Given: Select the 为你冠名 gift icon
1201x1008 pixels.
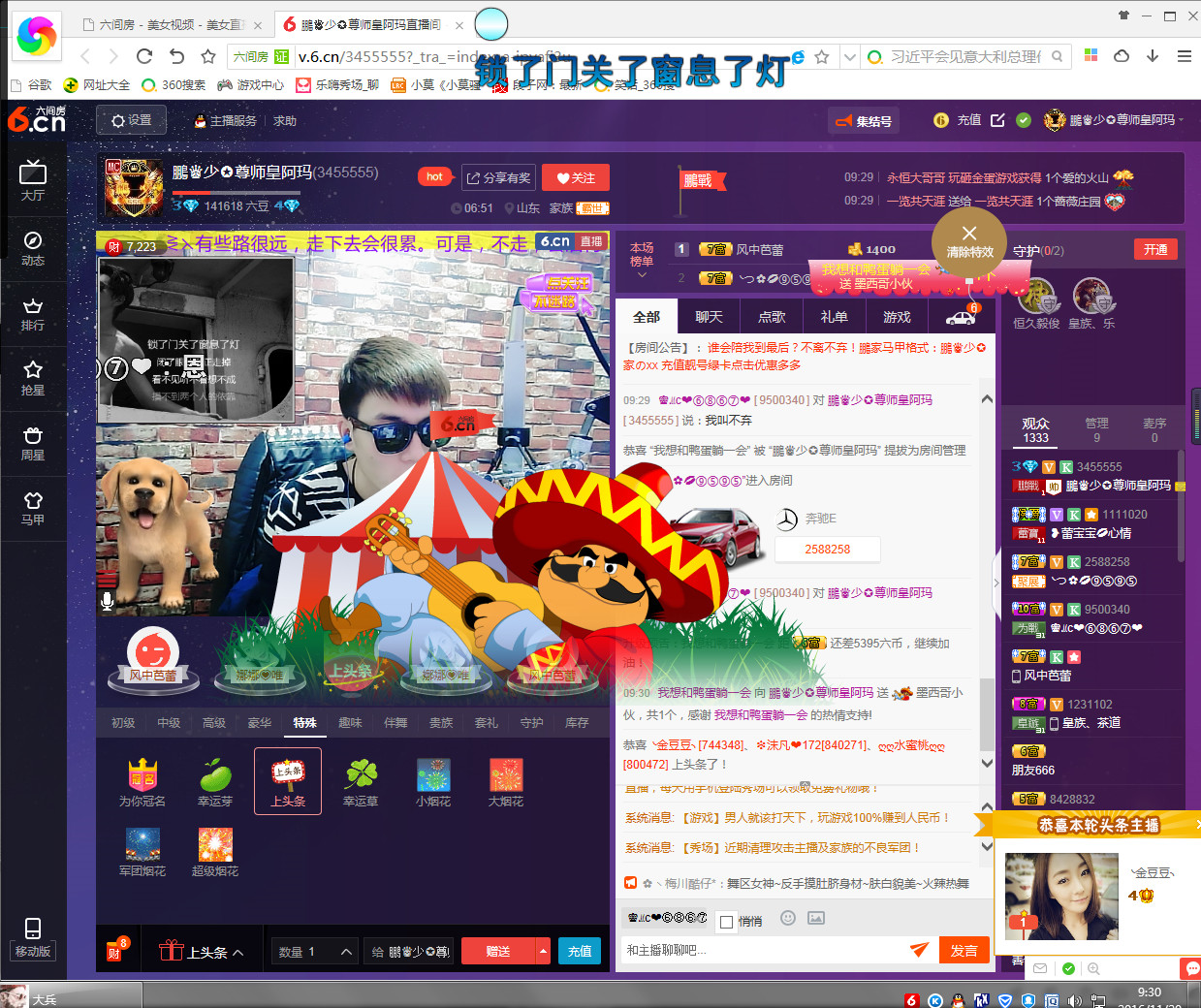Looking at the screenshot, I should pos(142,782).
